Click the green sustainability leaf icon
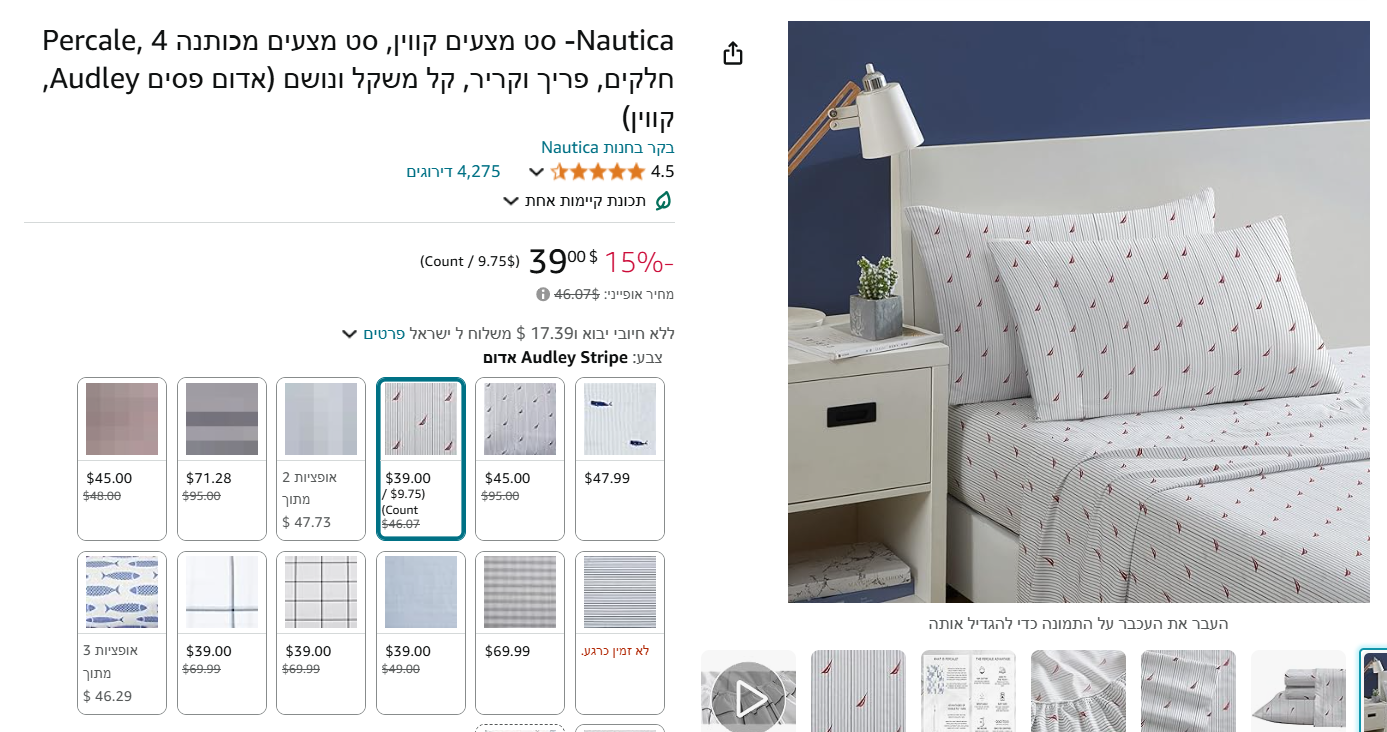 pyautogui.click(x=663, y=201)
